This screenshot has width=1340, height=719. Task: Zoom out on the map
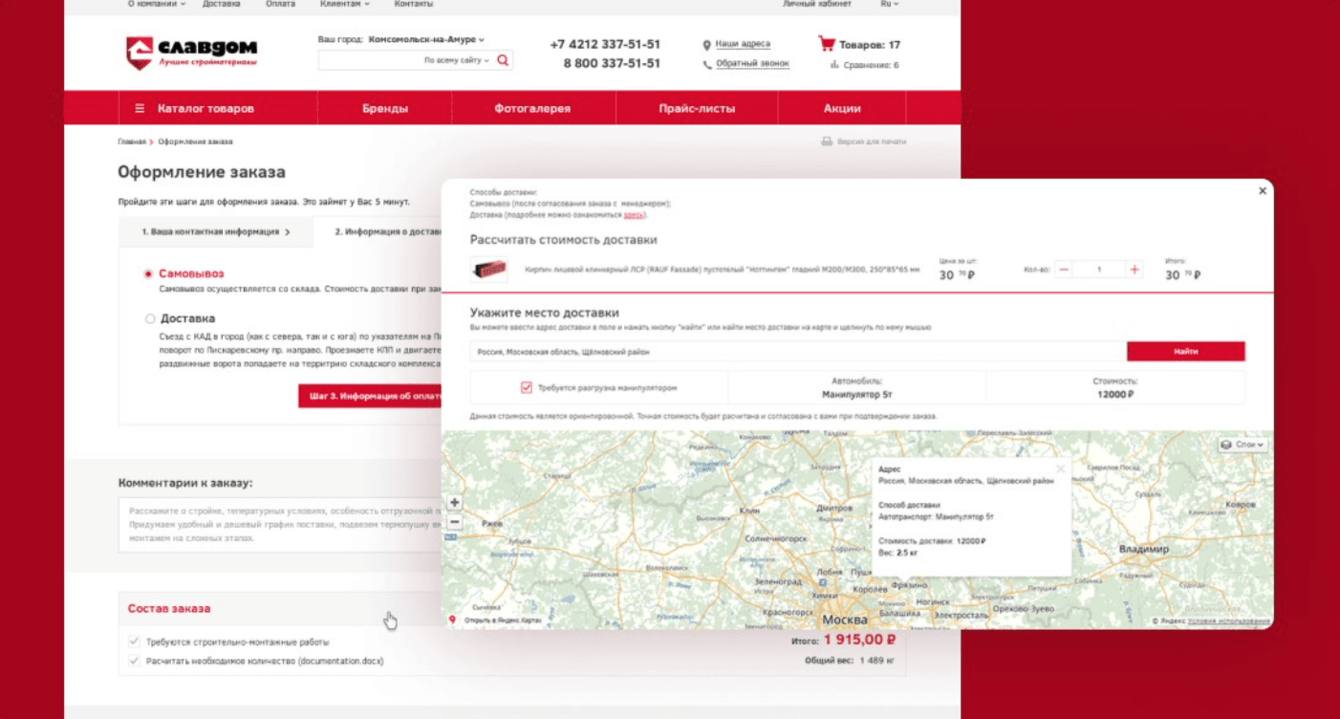[x=454, y=522]
